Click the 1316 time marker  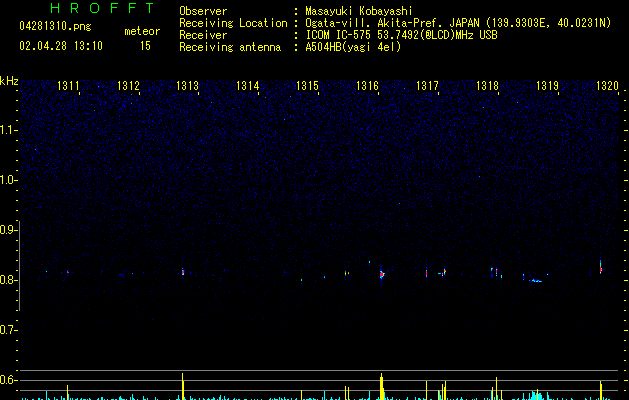click(x=367, y=86)
